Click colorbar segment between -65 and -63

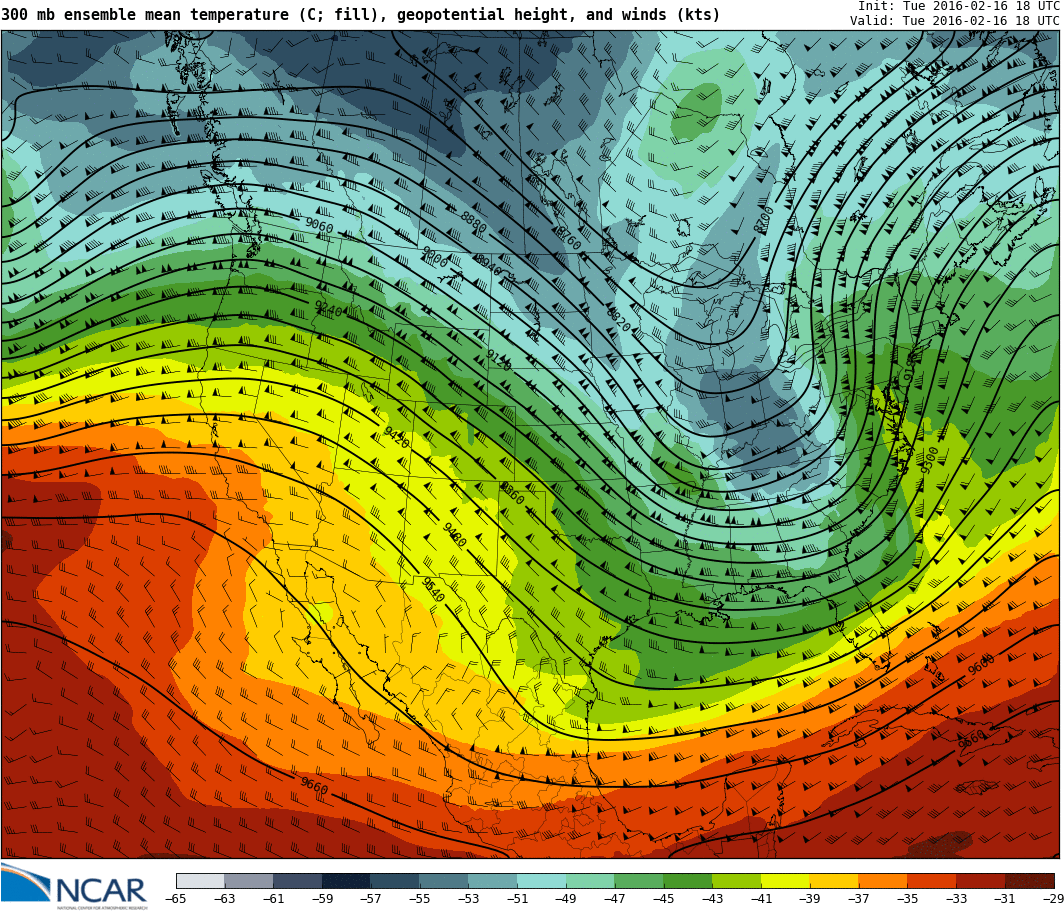tap(200, 880)
